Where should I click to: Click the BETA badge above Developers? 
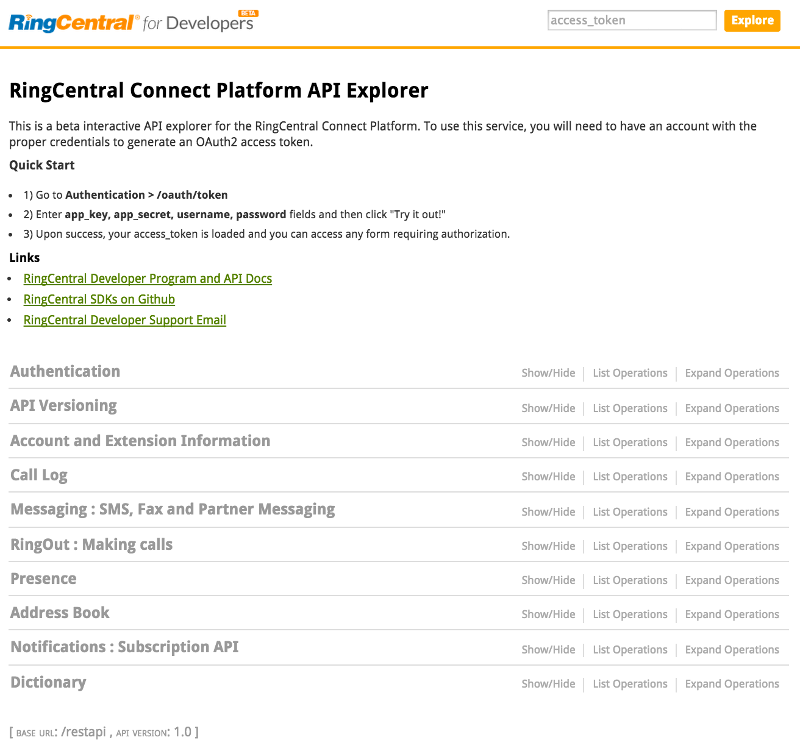pos(248,13)
